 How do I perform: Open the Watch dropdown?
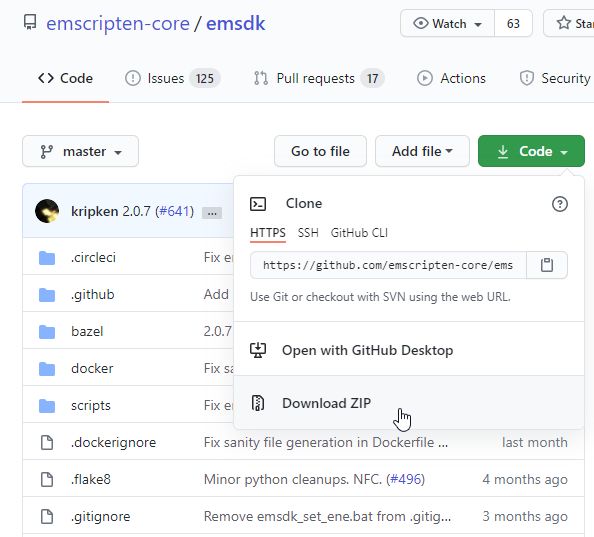click(447, 23)
